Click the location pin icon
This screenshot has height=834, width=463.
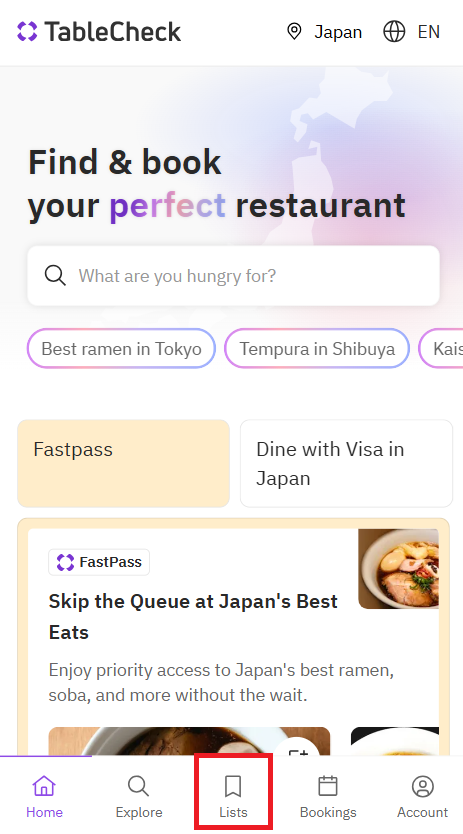pos(294,32)
